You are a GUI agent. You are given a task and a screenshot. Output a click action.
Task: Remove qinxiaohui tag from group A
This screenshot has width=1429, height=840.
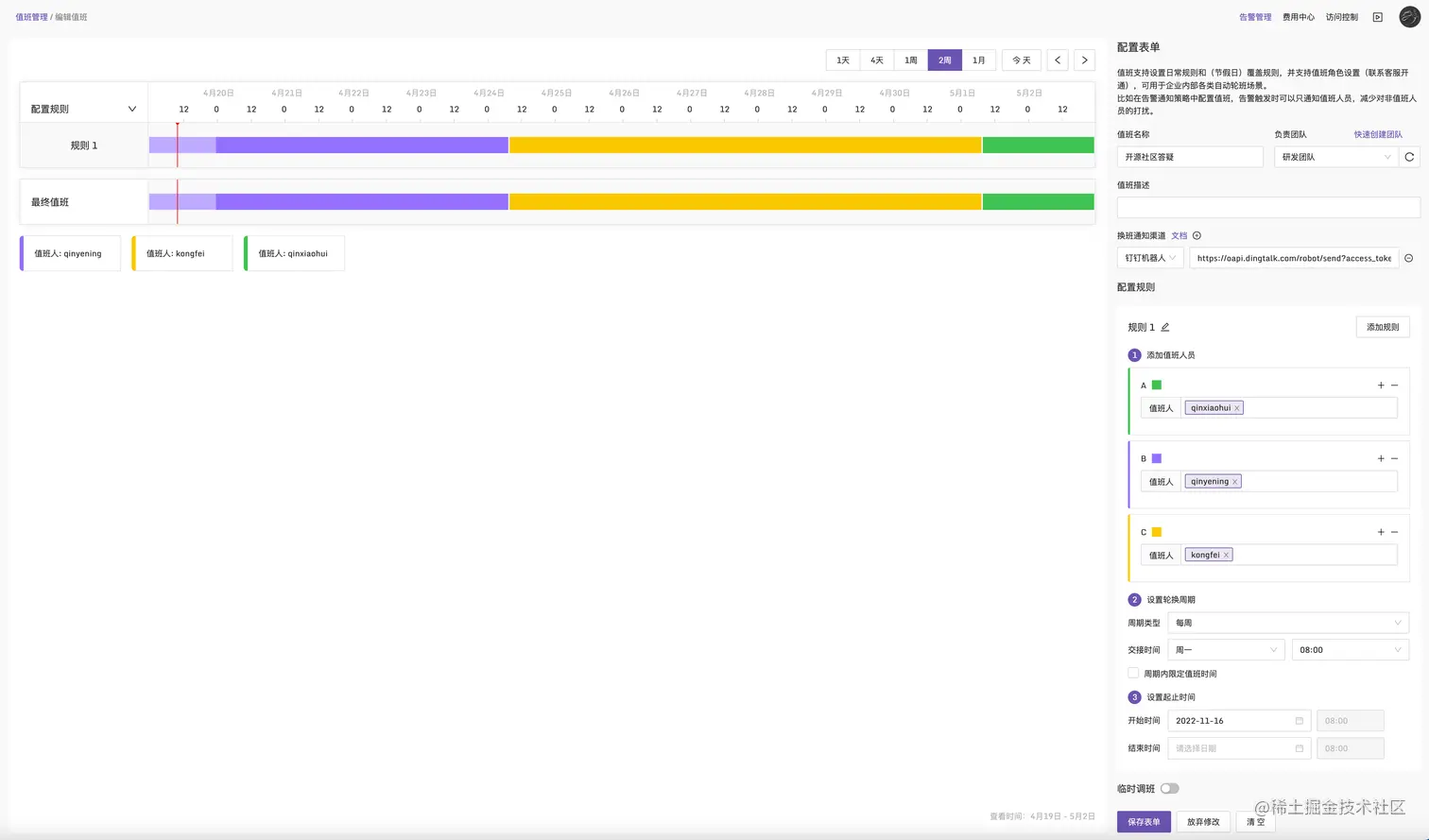[x=1236, y=408]
